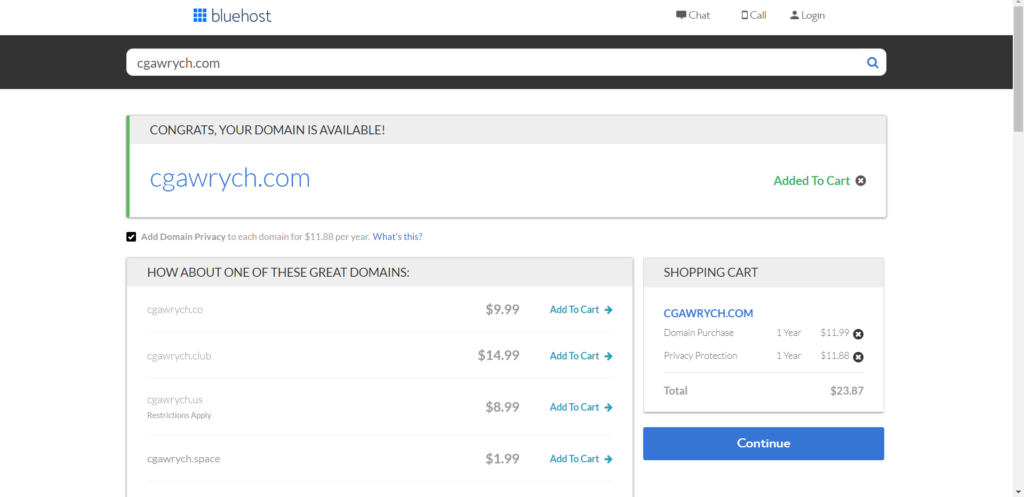The height and width of the screenshot is (497, 1024).
Task: Click the $1.99 price
Action: pos(502,458)
